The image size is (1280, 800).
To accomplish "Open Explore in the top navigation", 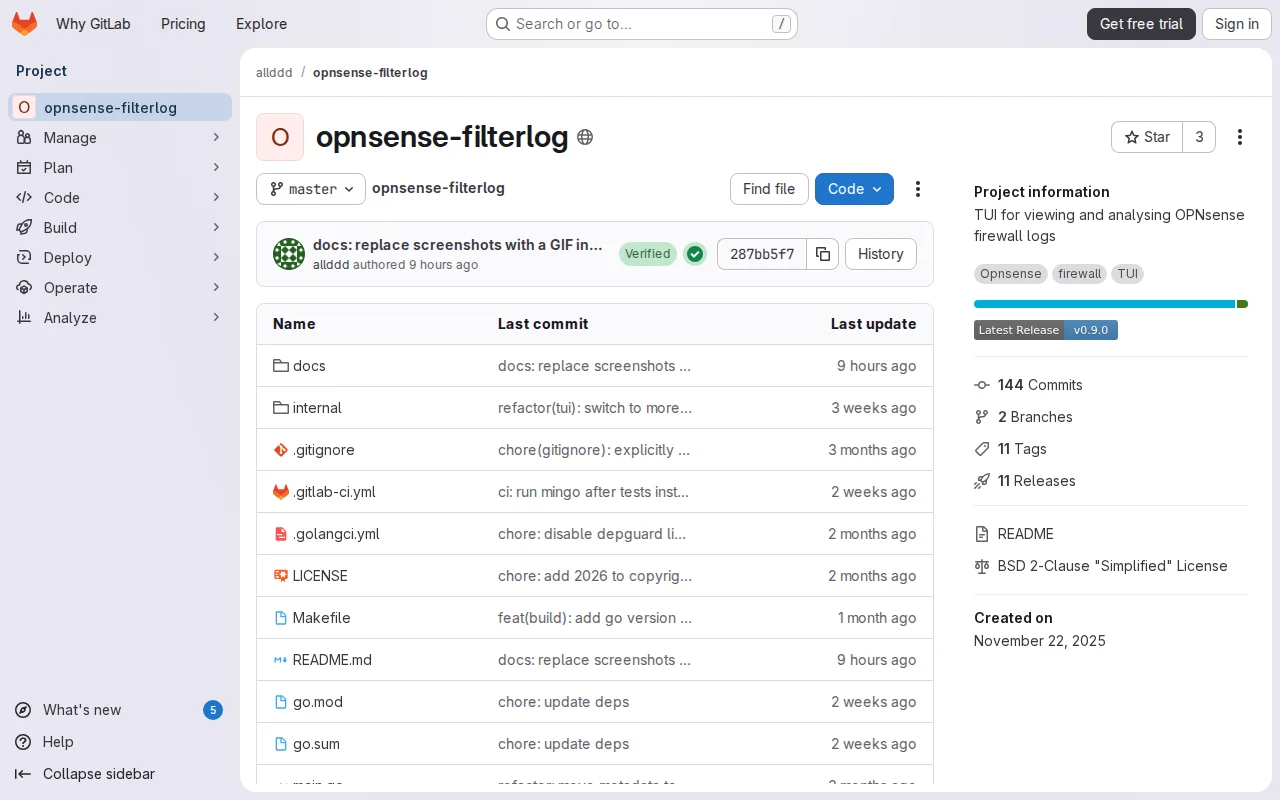I will click(261, 24).
